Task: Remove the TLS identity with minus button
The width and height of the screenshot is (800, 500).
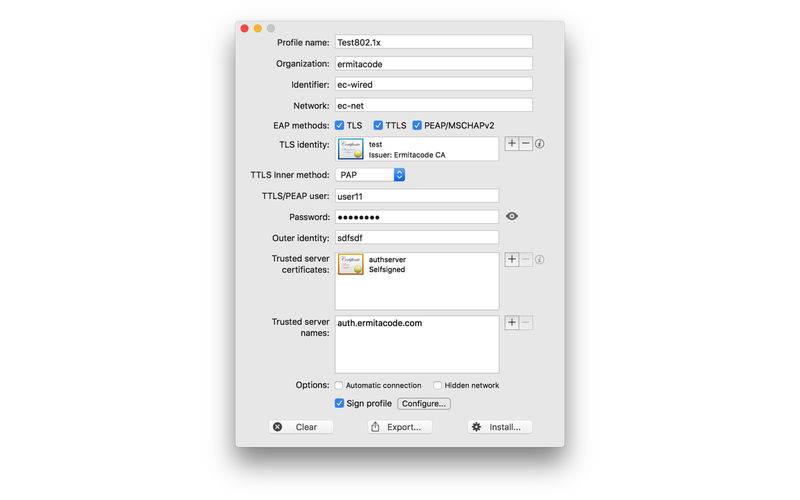Action: pyautogui.click(x=526, y=143)
